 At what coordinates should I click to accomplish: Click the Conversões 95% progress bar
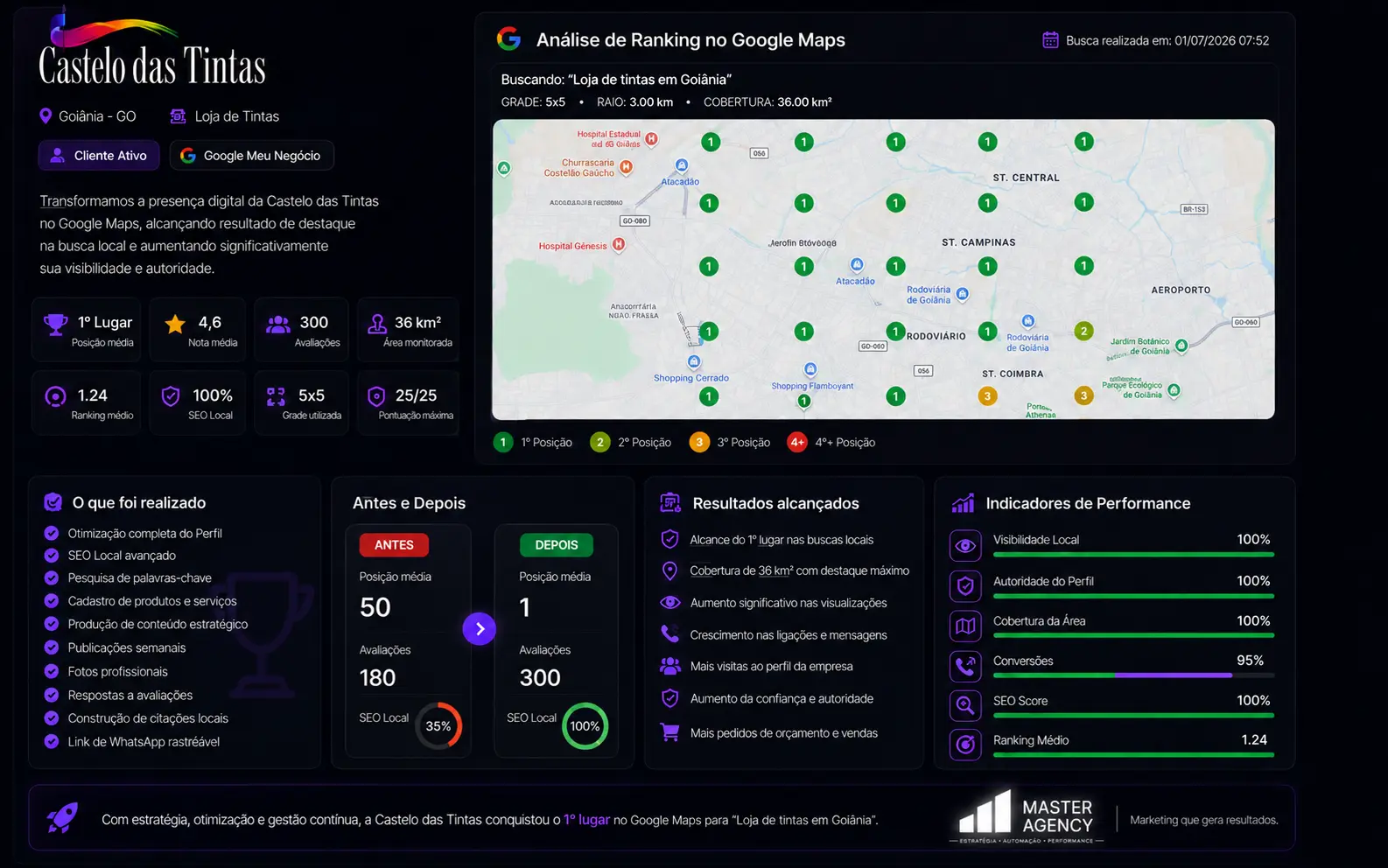click(x=1133, y=675)
